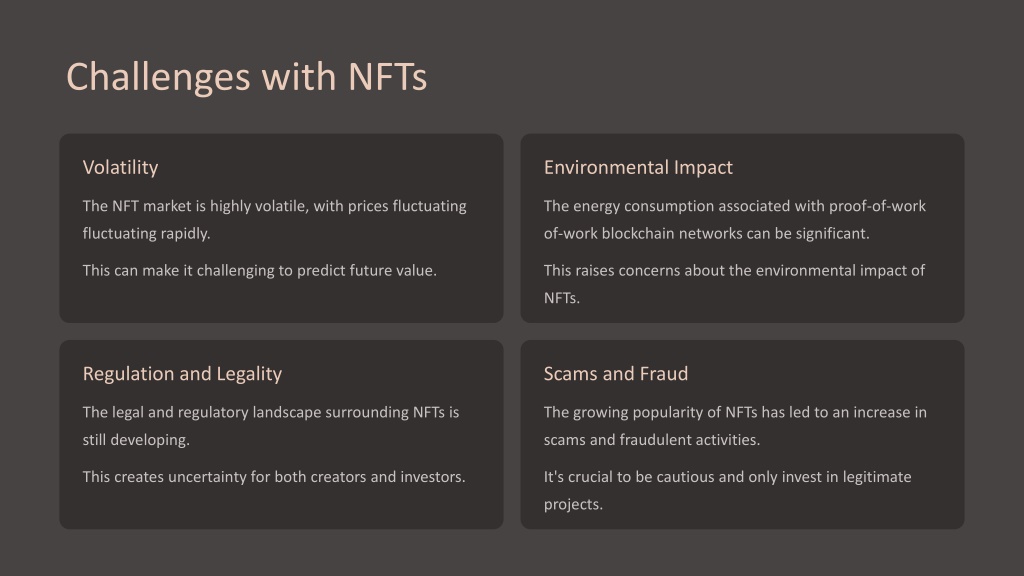Click 'fluctuating rapidly.' line in Volatility card
The image size is (1024, 576).
tap(146, 234)
